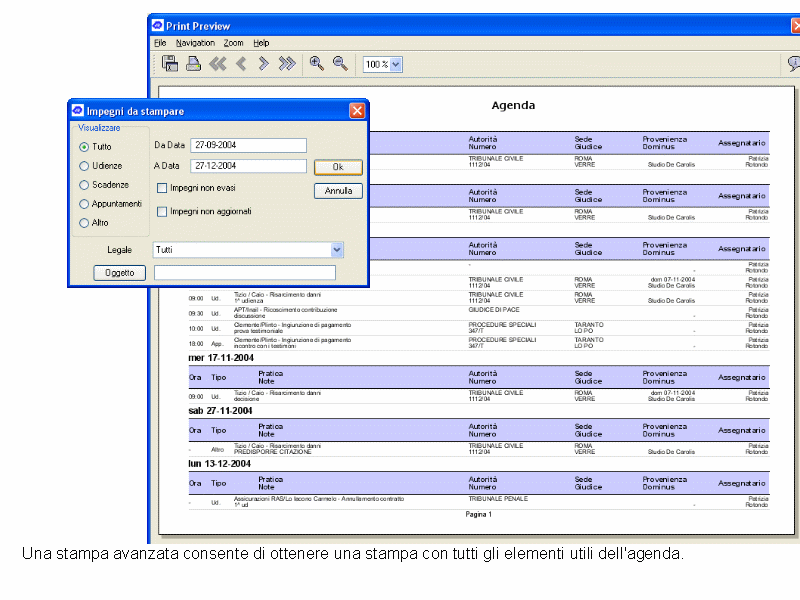Select the Appuntamenti radio button
The width and height of the screenshot is (800, 600).
tap(84, 204)
